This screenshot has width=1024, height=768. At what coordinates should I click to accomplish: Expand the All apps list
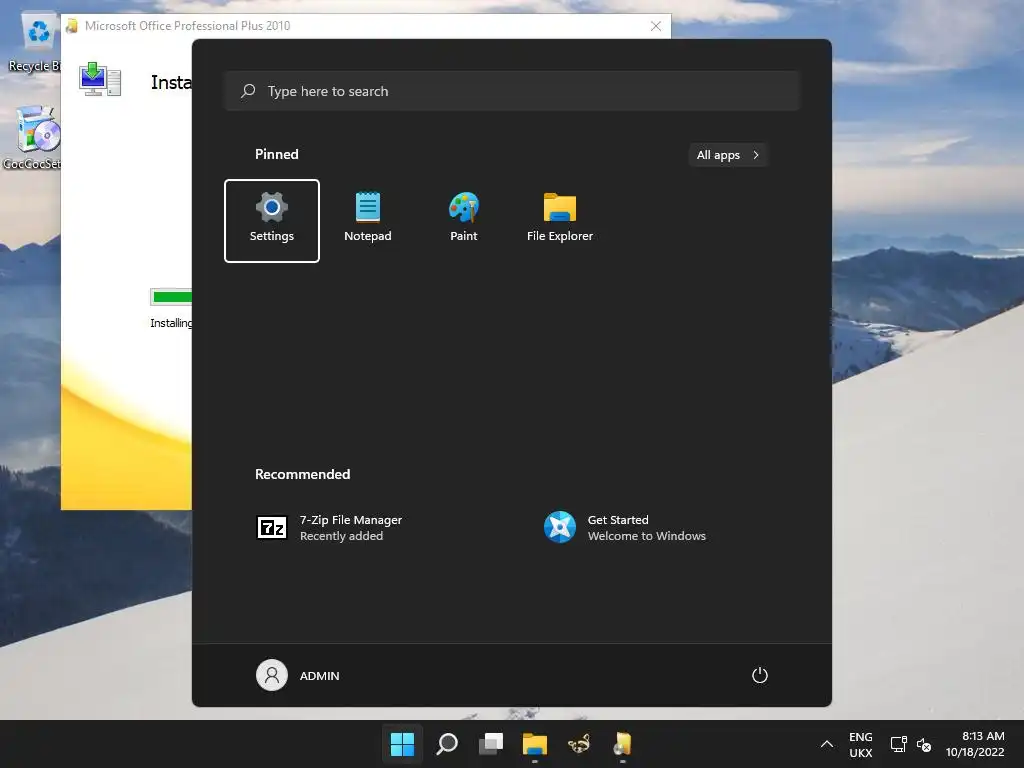(728, 155)
